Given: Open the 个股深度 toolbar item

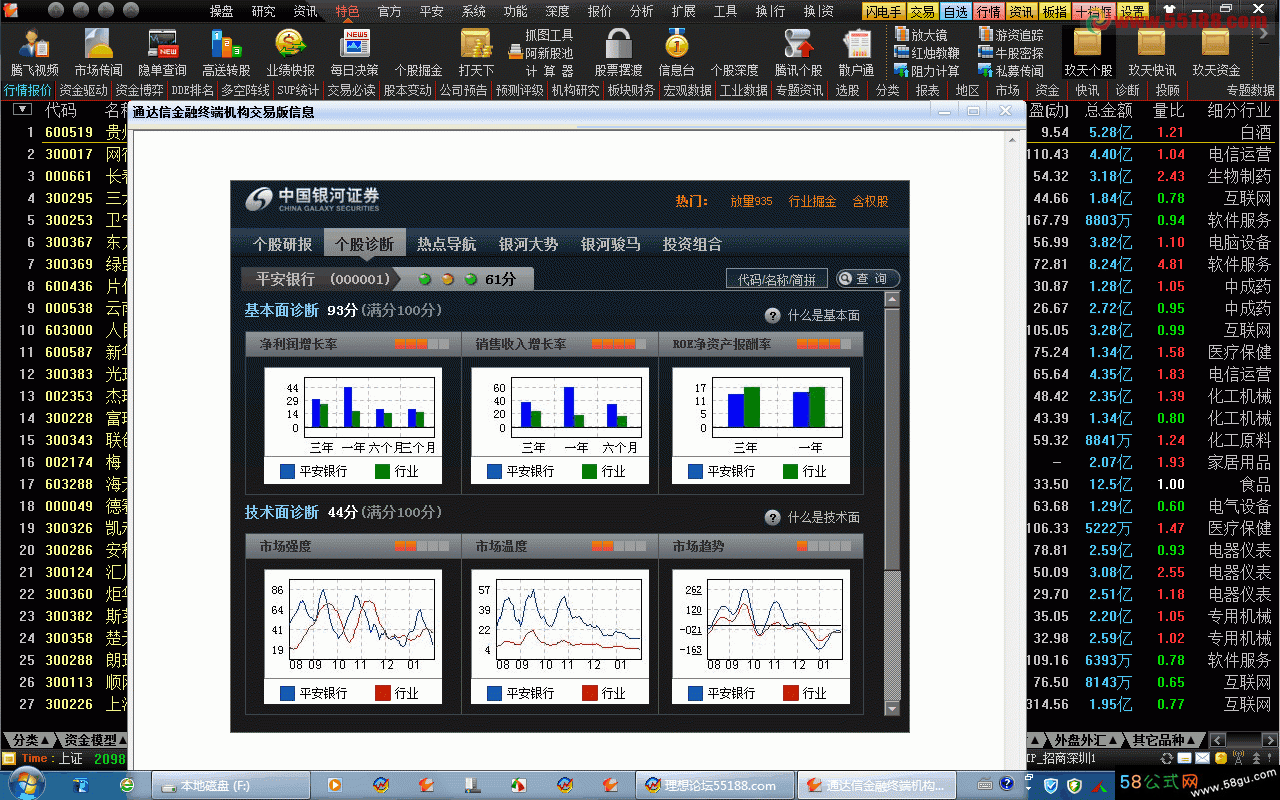Looking at the screenshot, I should pyautogui.click(x=735, y=70).
